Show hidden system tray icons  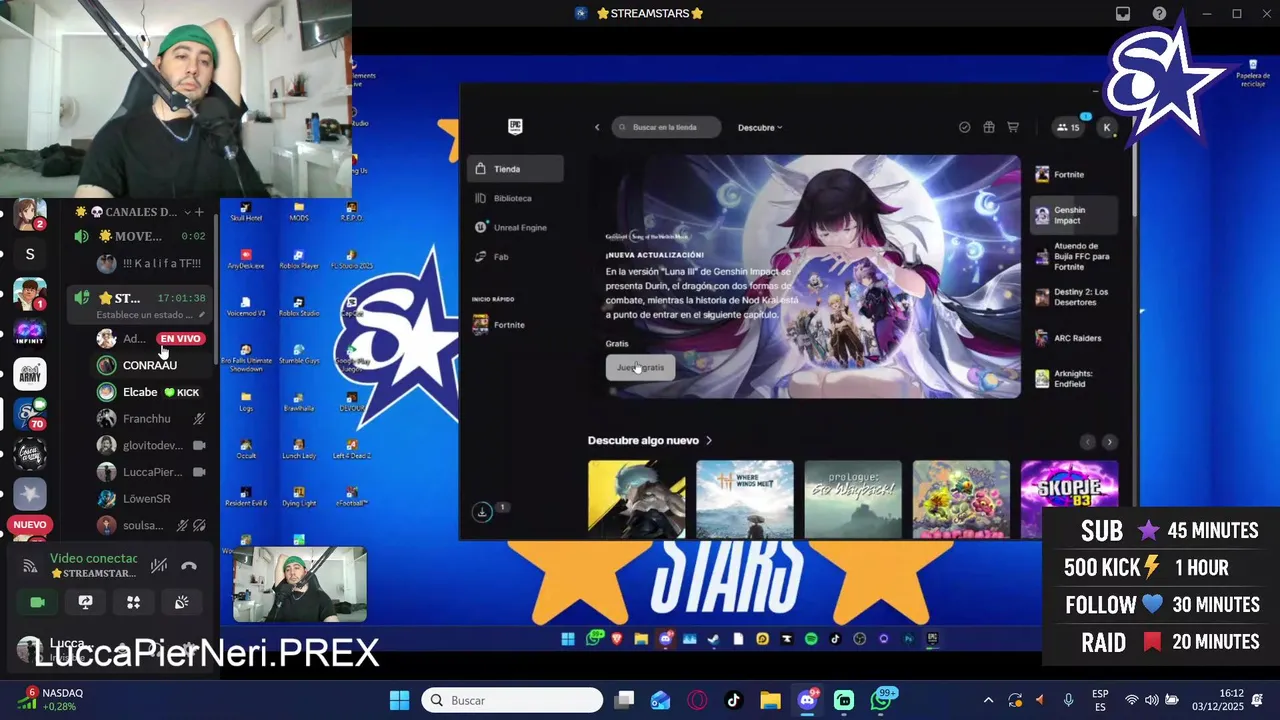(x=988, y=700)
